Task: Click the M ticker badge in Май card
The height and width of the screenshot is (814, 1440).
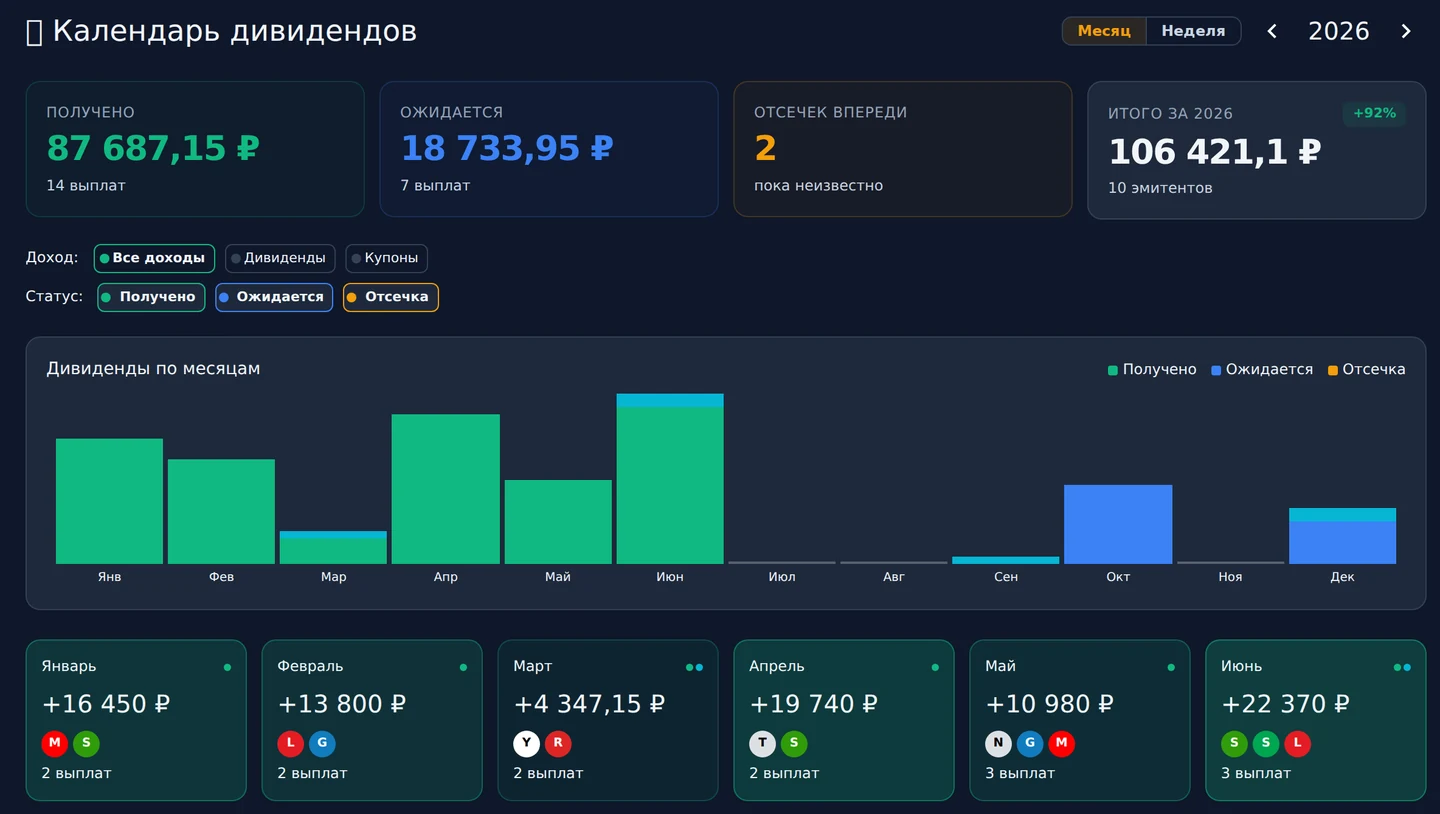Action: [x=1062, y=743]
